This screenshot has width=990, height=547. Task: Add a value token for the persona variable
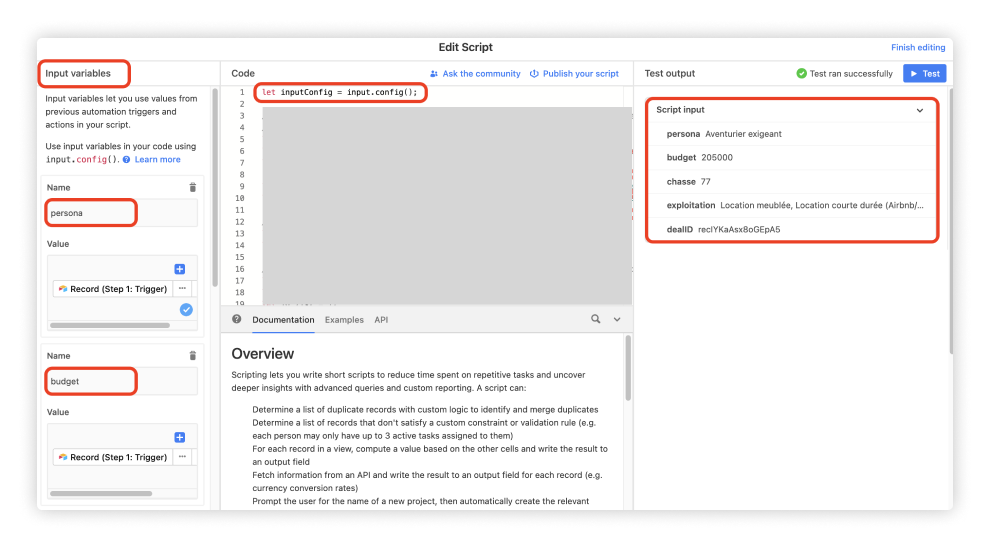click(180, 269)
